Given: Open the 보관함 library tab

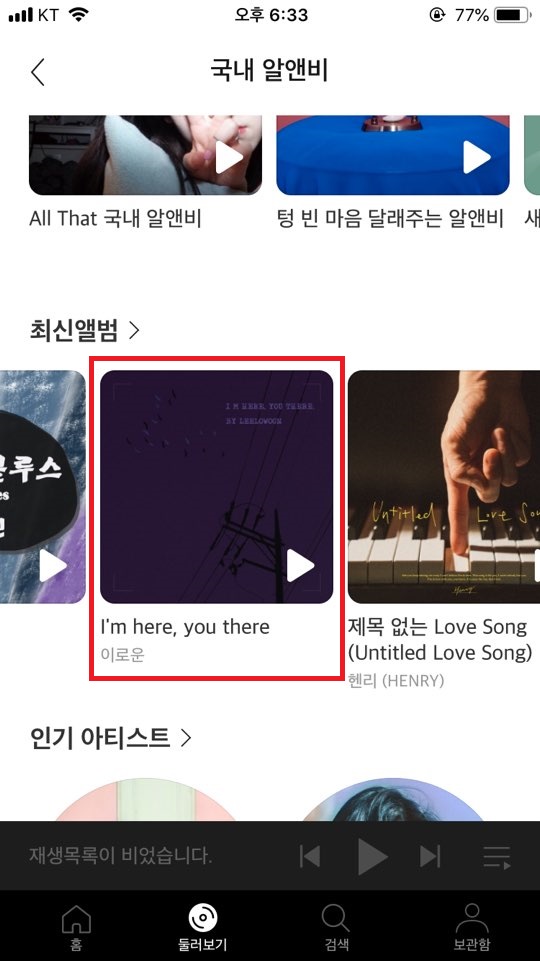Looking at the screenshot, I should tap(471, 926).
